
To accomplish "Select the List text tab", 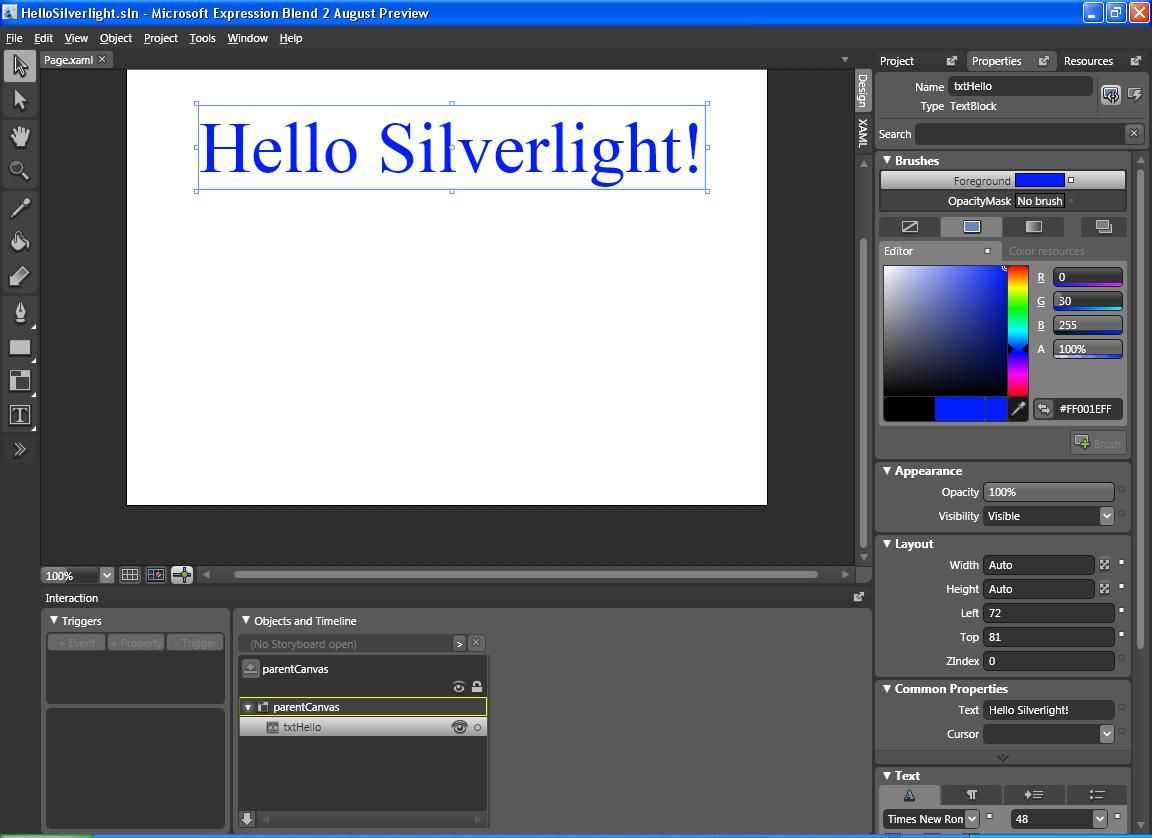I will point(1096,795).
